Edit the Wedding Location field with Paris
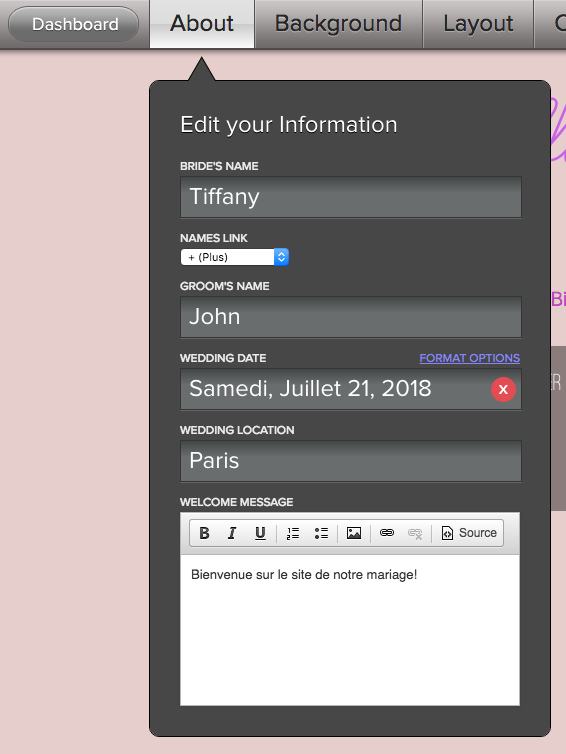Screen dimensions: 566x754 tap(351, 461)
